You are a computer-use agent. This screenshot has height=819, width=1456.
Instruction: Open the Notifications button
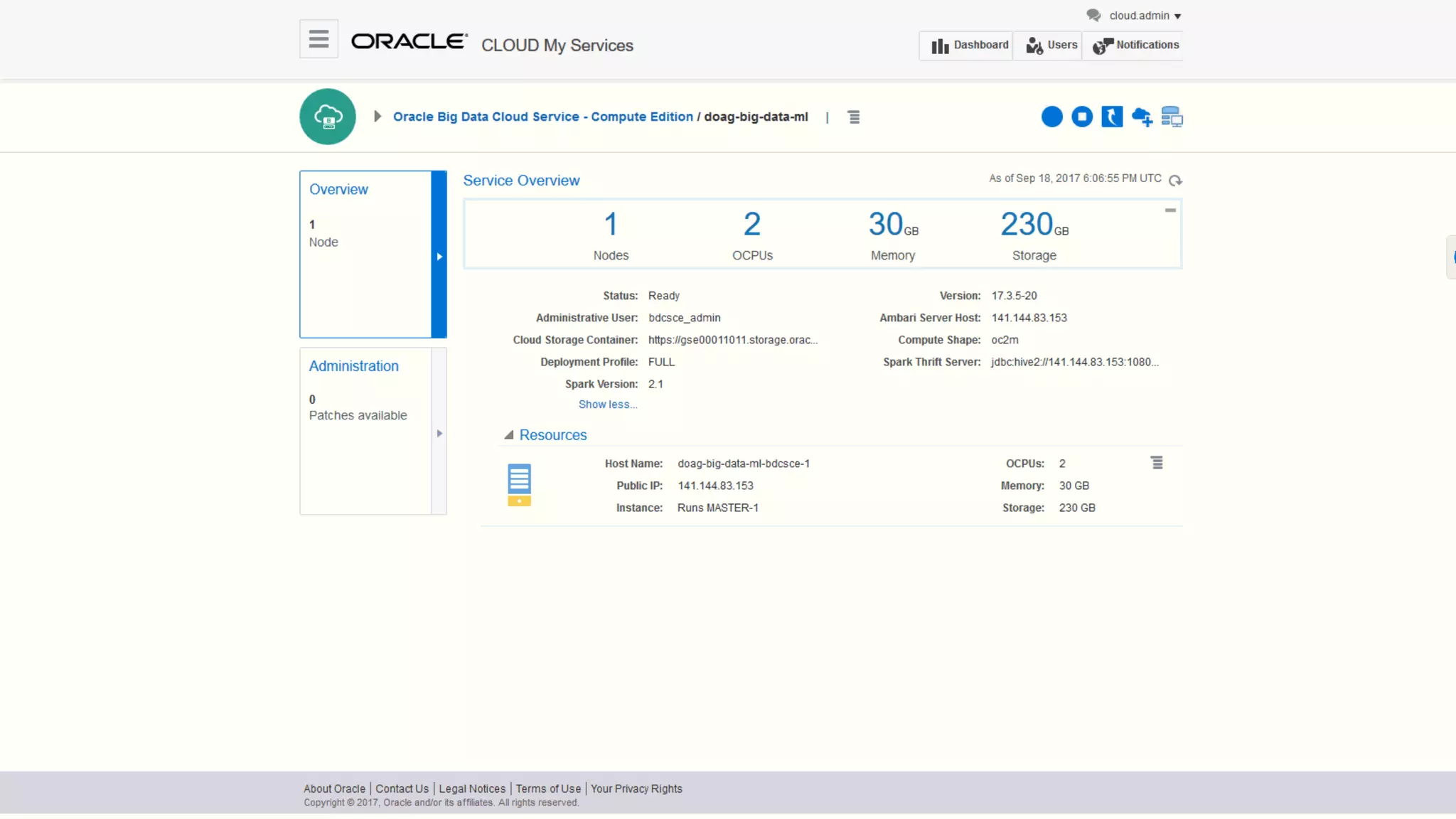1135,45
